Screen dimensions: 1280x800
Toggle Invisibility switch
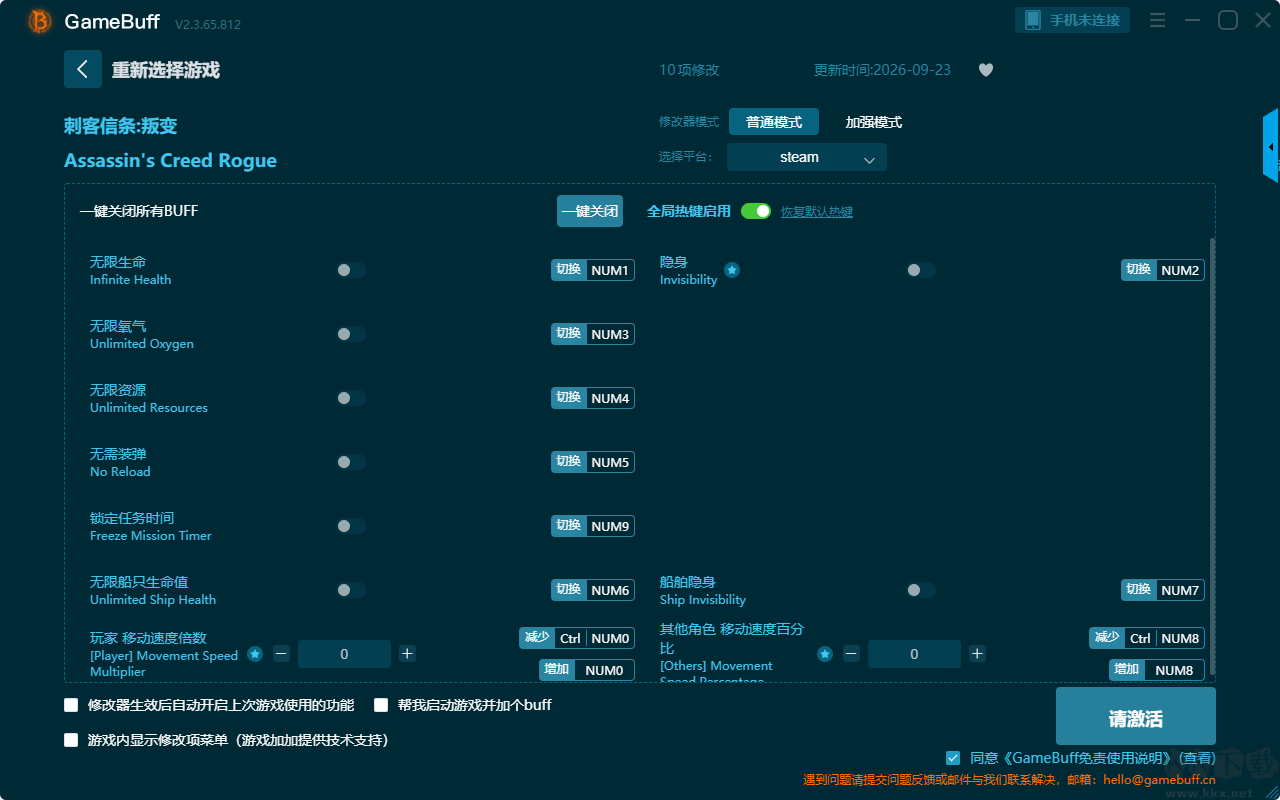(x=921, y=270)
